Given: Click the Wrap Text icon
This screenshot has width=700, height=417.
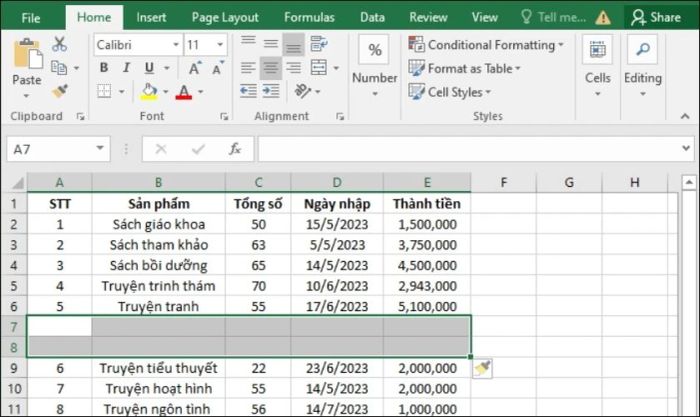Looking at the screenshot, I should point(319,44).
